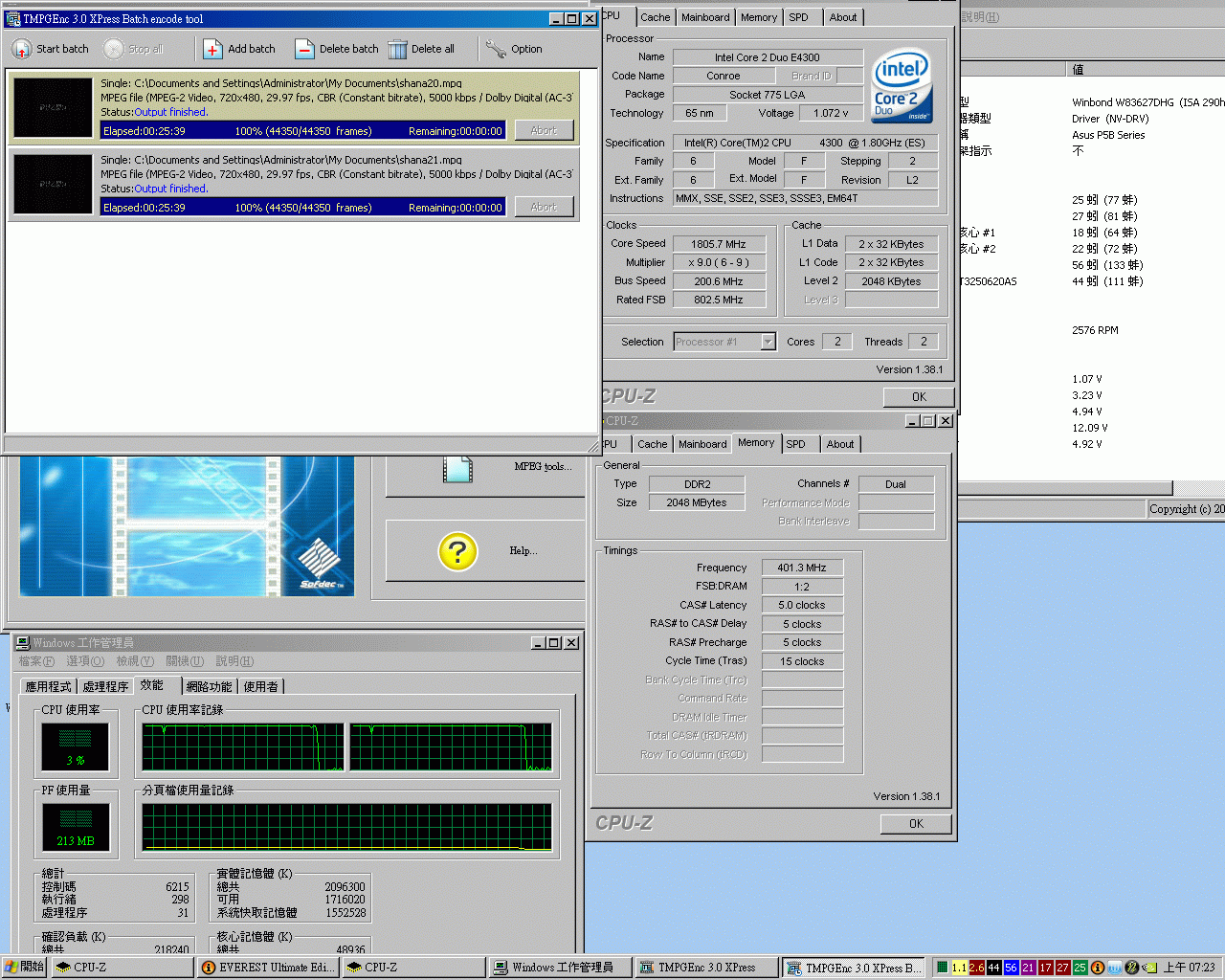This screenshot has height=980, width=1225.
Task: Switch to EVEREST Ultimate Edition taskbar button
Action: point(269,968)
